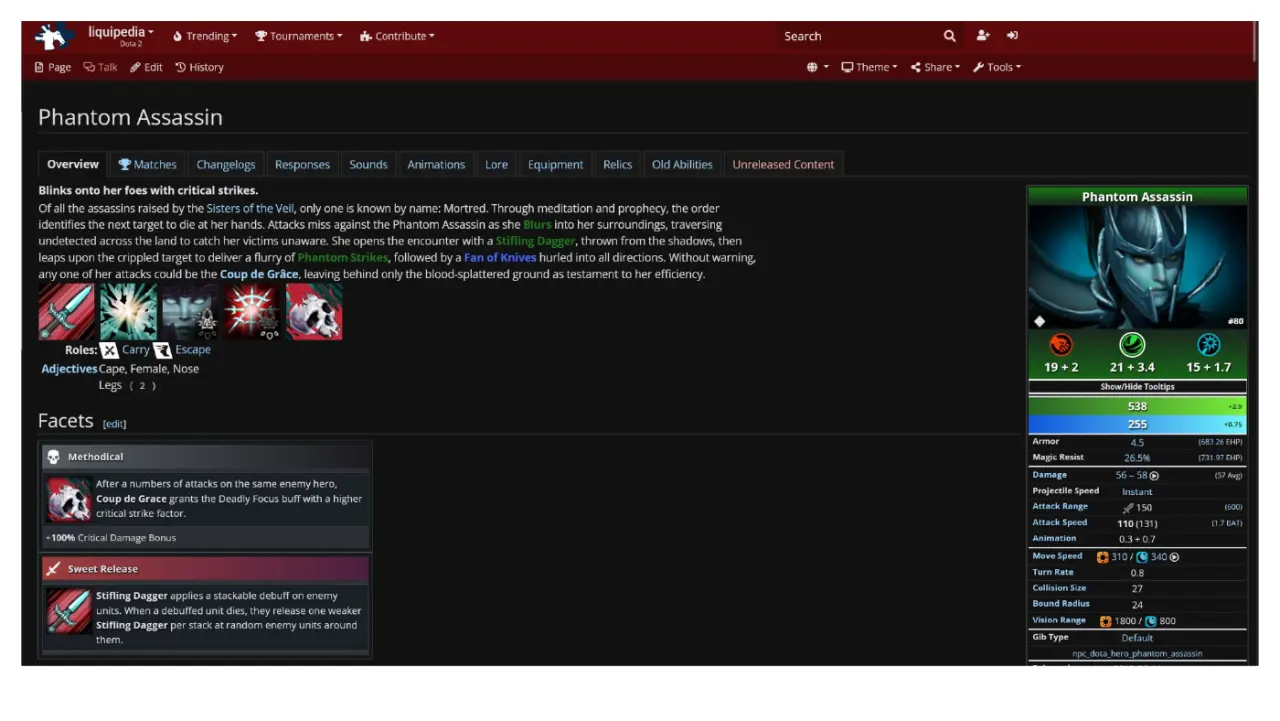Click the Vision Range label in infobox
Viewport: 1280px width, 721px height.
pos(1059,620)
